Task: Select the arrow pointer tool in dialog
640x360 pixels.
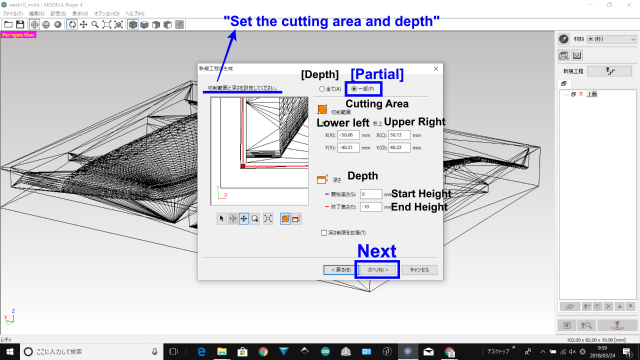Action: [x=222, y=219]
